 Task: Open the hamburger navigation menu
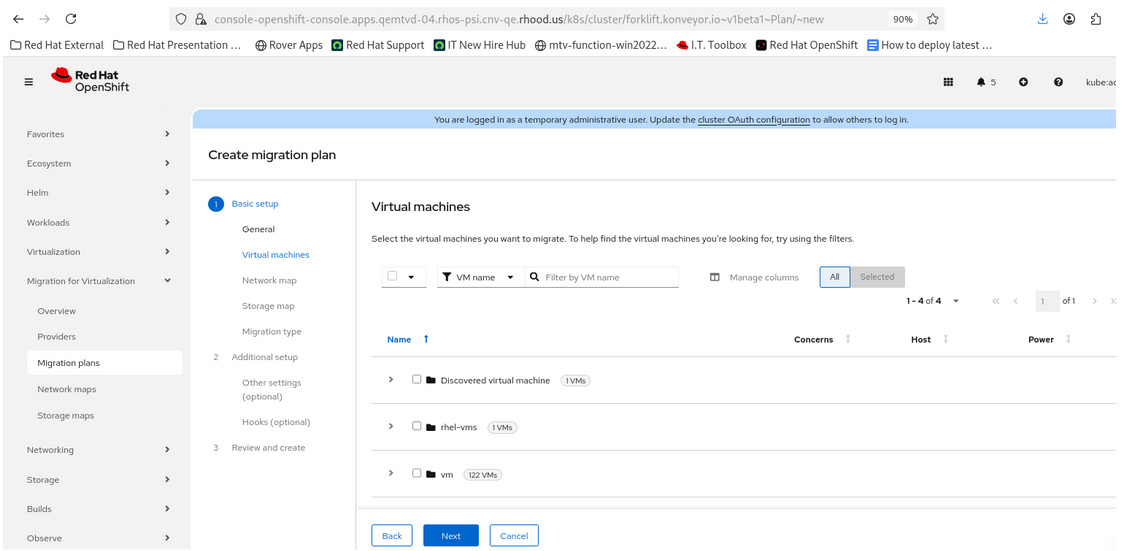click(29, 82)
